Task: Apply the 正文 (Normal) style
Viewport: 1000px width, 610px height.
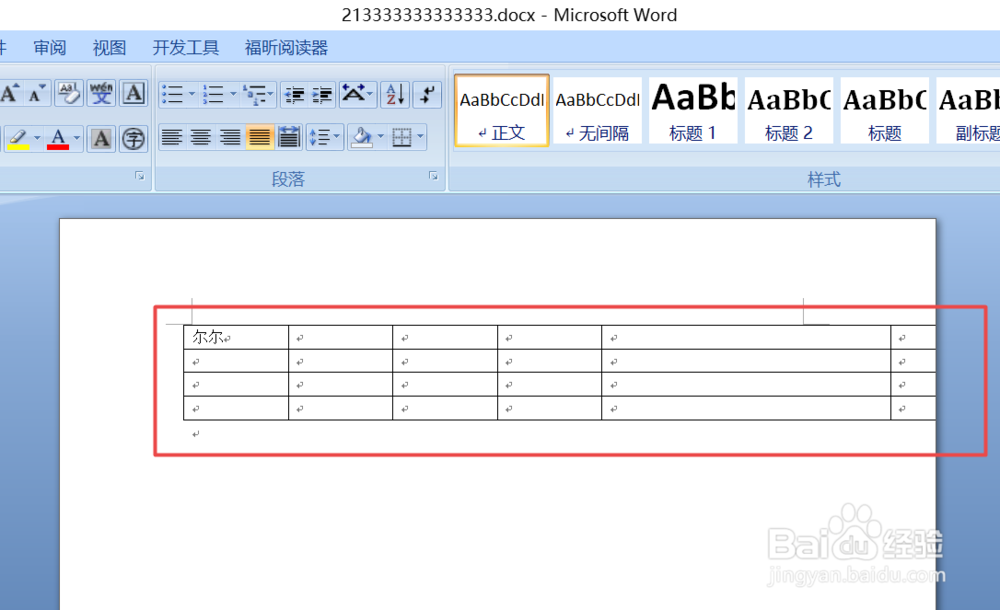Action: point(502,111)
